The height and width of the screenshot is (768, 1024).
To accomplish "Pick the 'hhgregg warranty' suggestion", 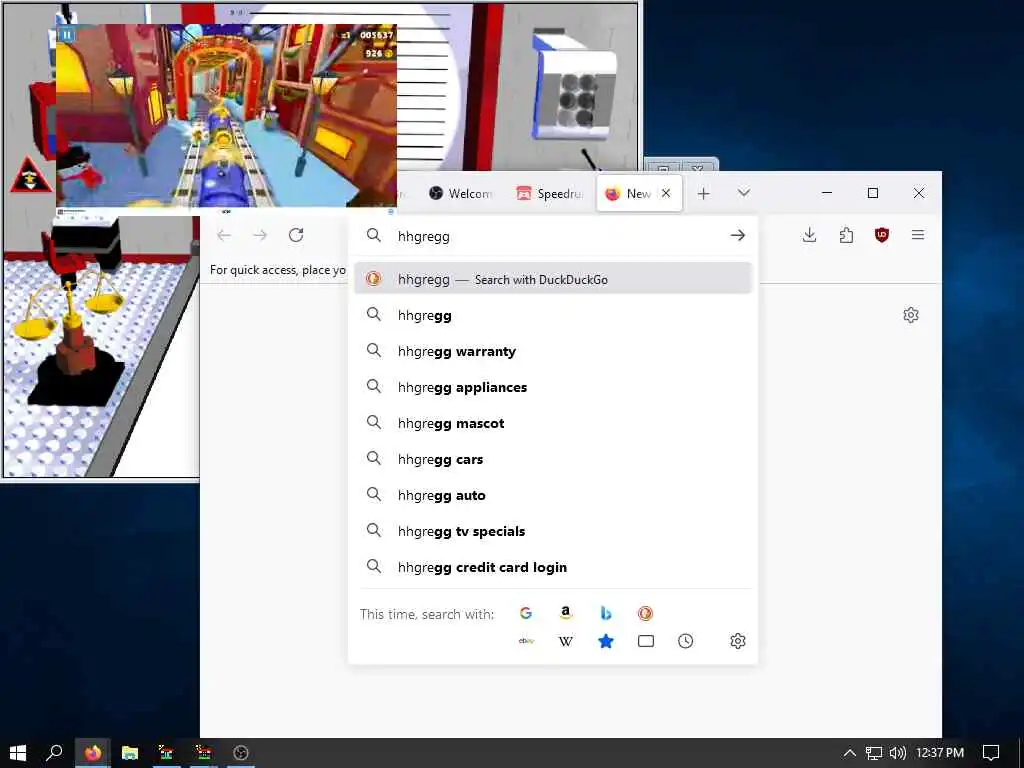I will [553, 351].
